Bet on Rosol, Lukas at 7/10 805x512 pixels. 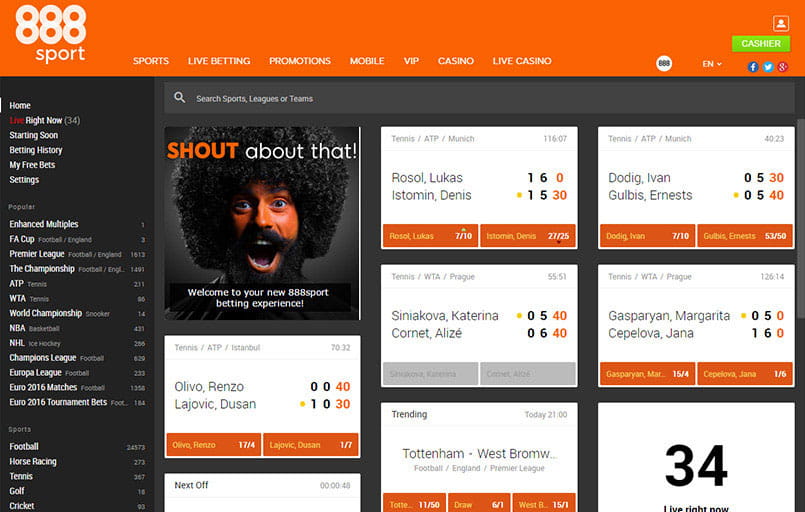click(x=430, y=236)
